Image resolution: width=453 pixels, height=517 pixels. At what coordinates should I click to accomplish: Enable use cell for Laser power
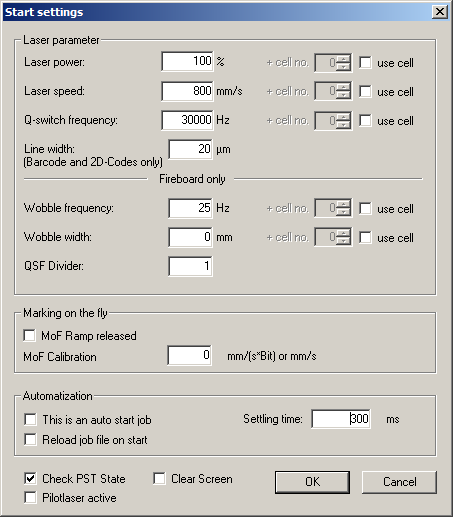coord(365,62)
